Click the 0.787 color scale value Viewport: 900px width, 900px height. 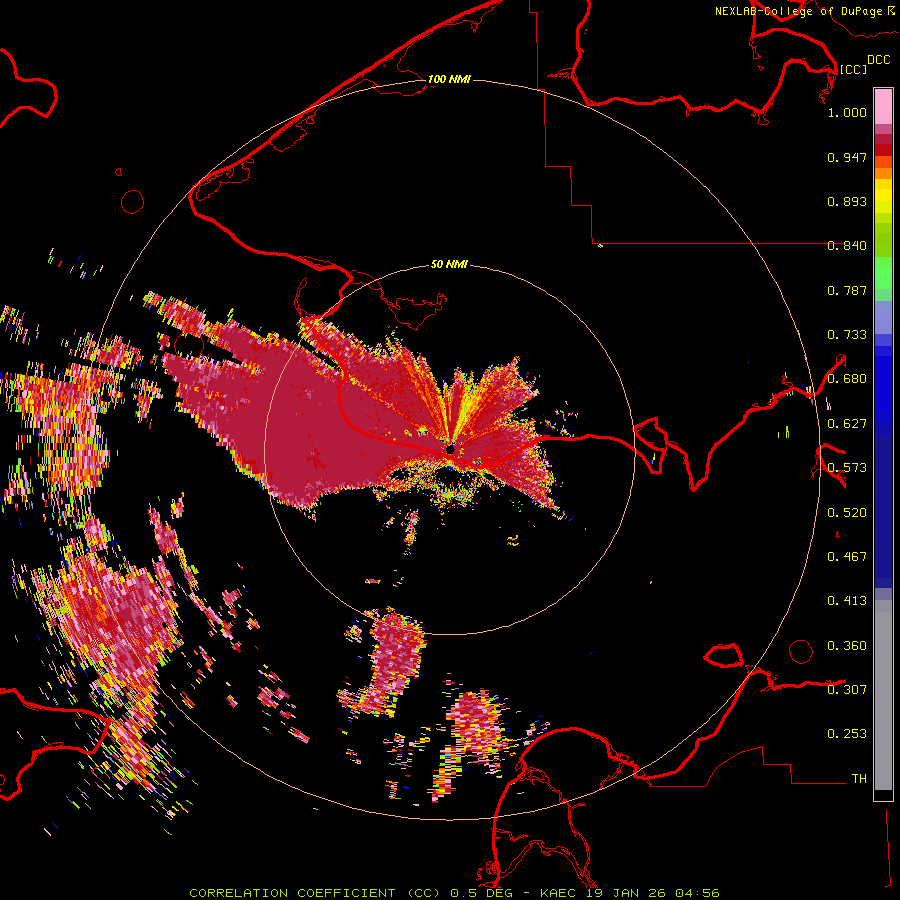point(847,290)
